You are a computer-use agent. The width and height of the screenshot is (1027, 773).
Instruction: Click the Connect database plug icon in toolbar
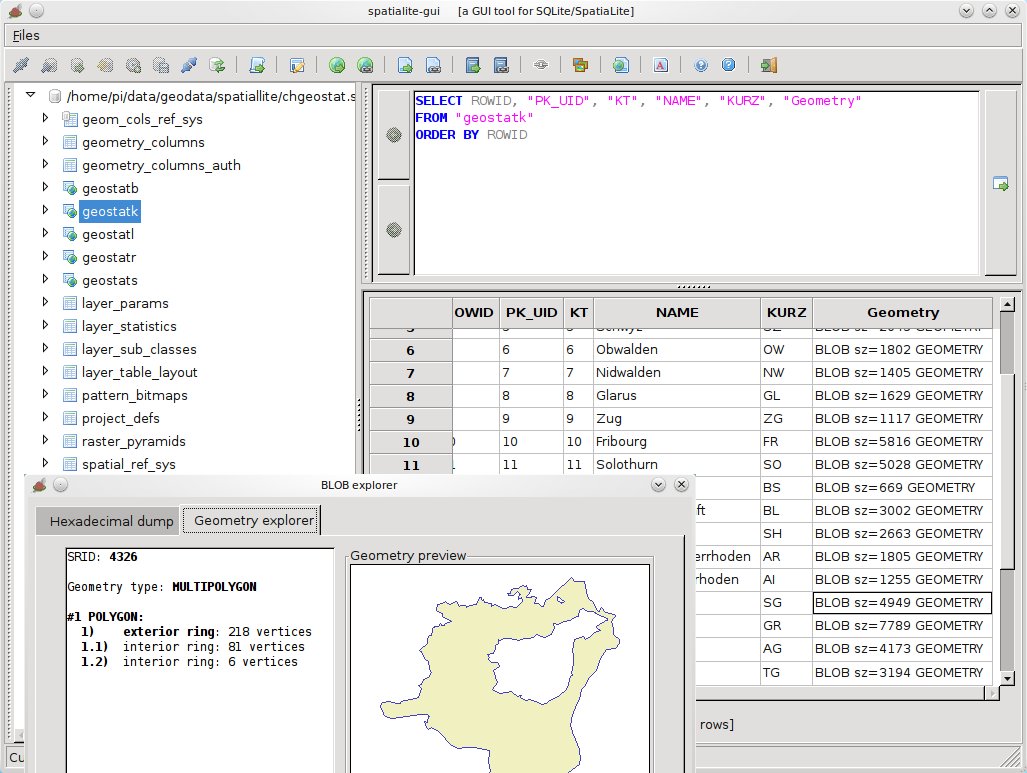[x=21, y=65]
